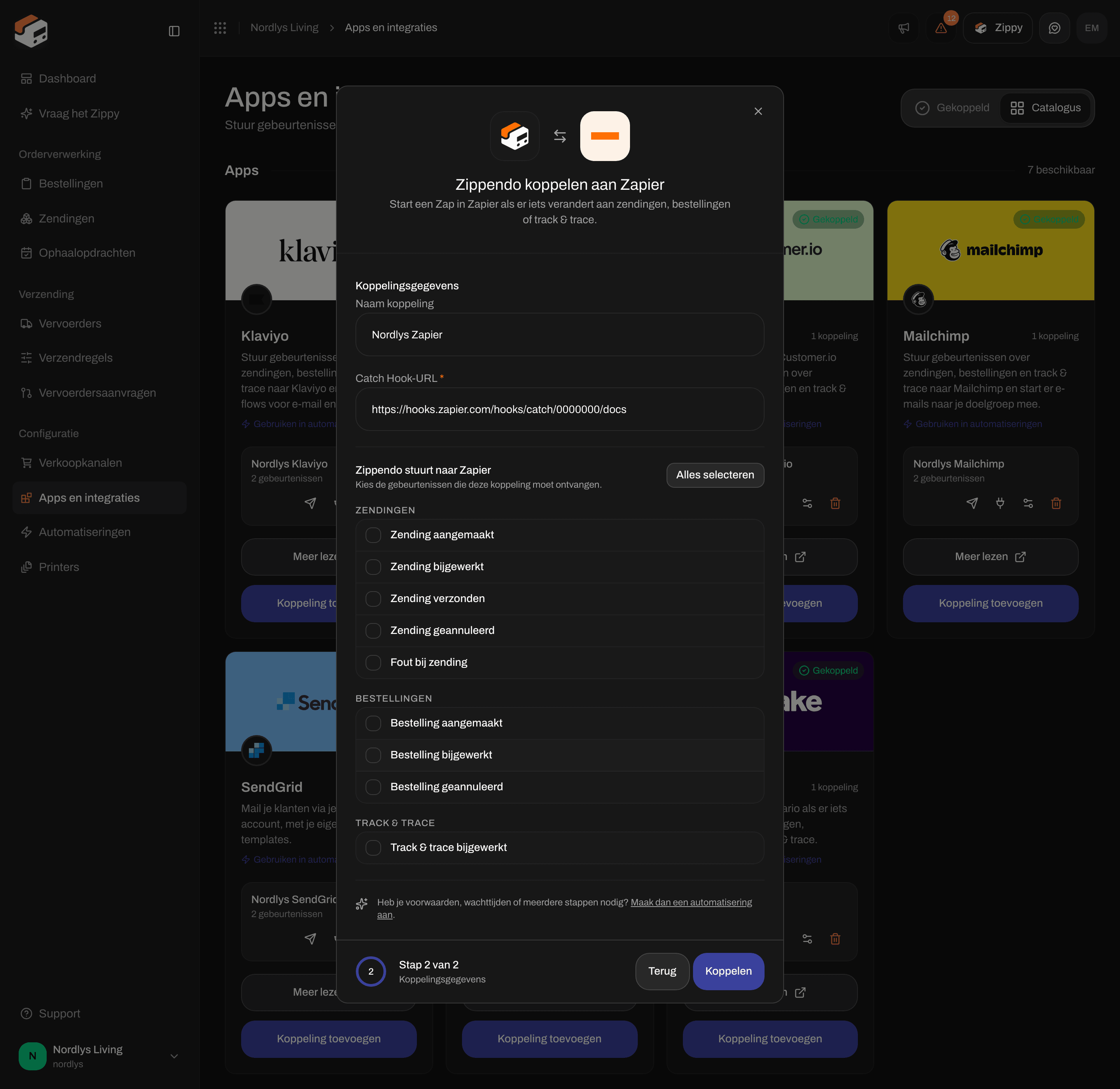This screenshot has width=1120, height=1089.
Task: Check Track & trace bijgewerkt event
Action: tap(373, 847)
